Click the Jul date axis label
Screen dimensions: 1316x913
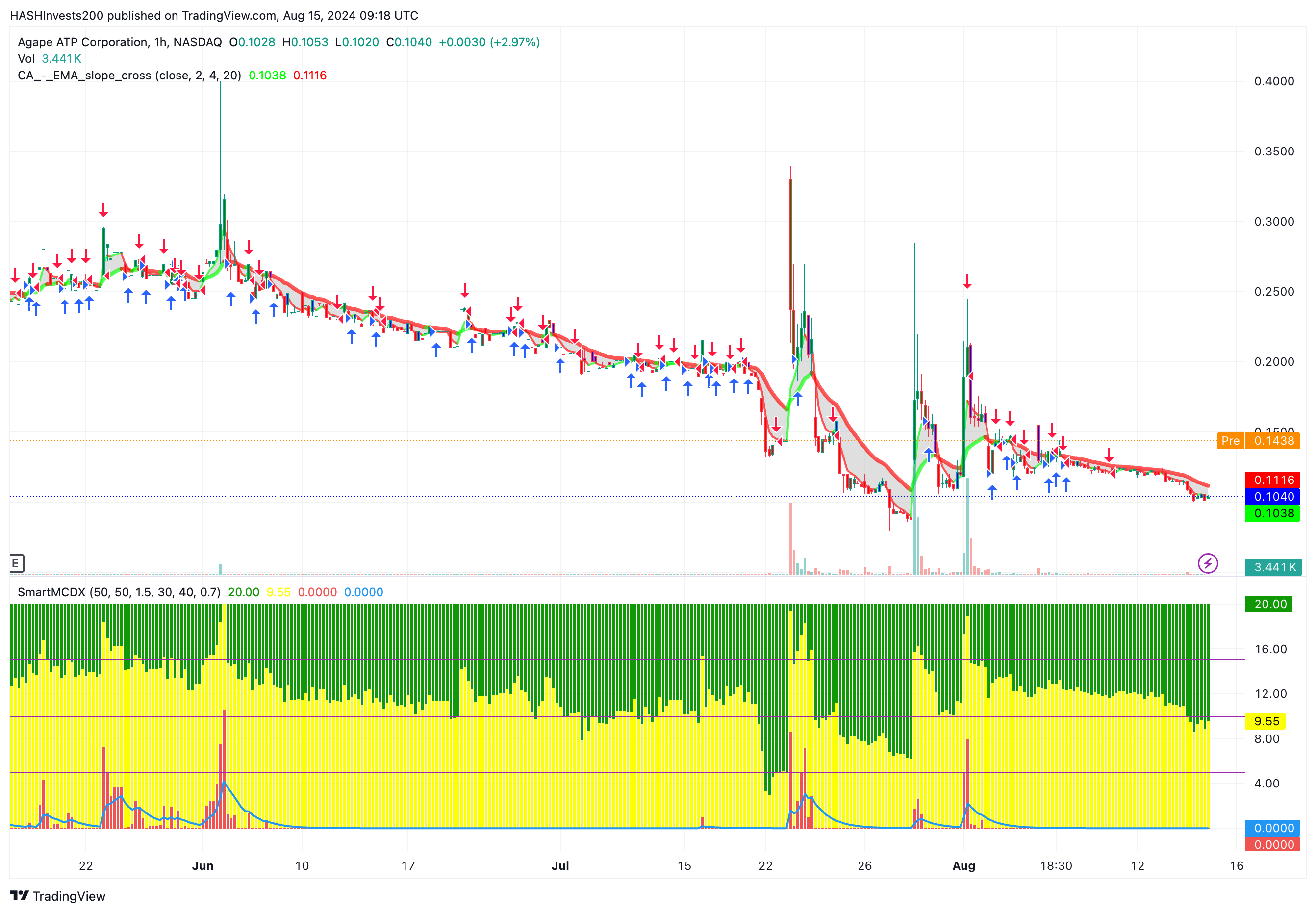pos(560,865)
